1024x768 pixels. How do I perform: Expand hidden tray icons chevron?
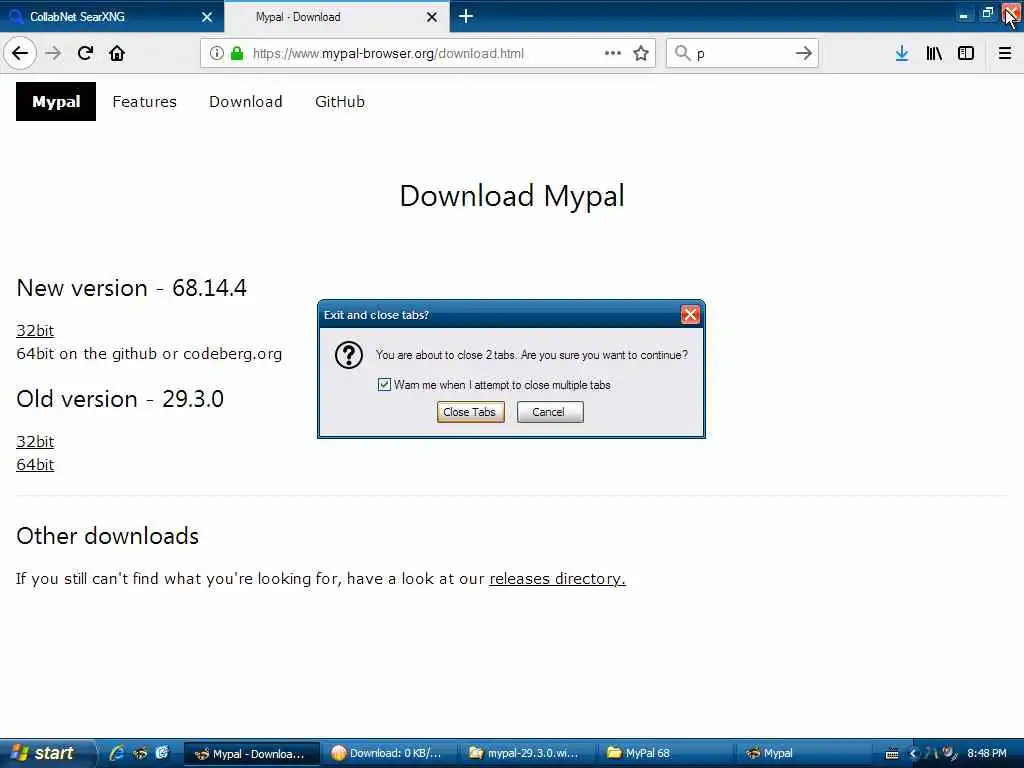point(914,754)
